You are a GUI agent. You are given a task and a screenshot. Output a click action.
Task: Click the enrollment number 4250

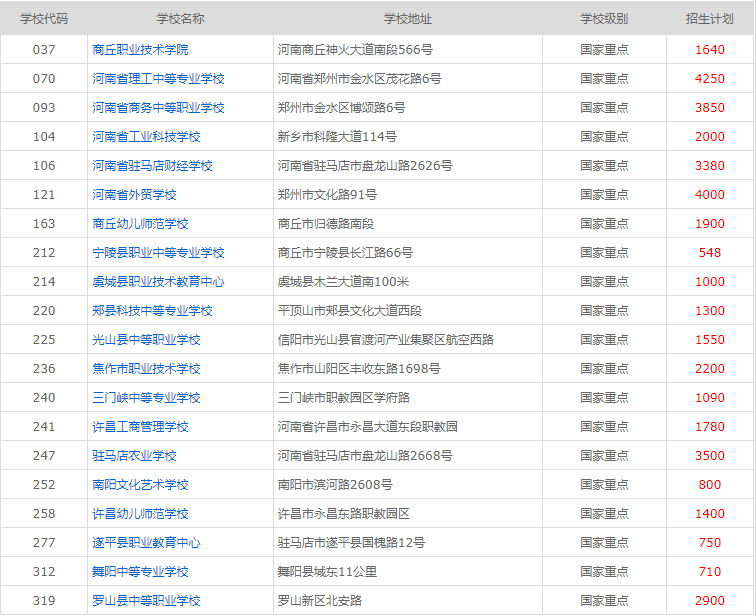click(710, 78)
